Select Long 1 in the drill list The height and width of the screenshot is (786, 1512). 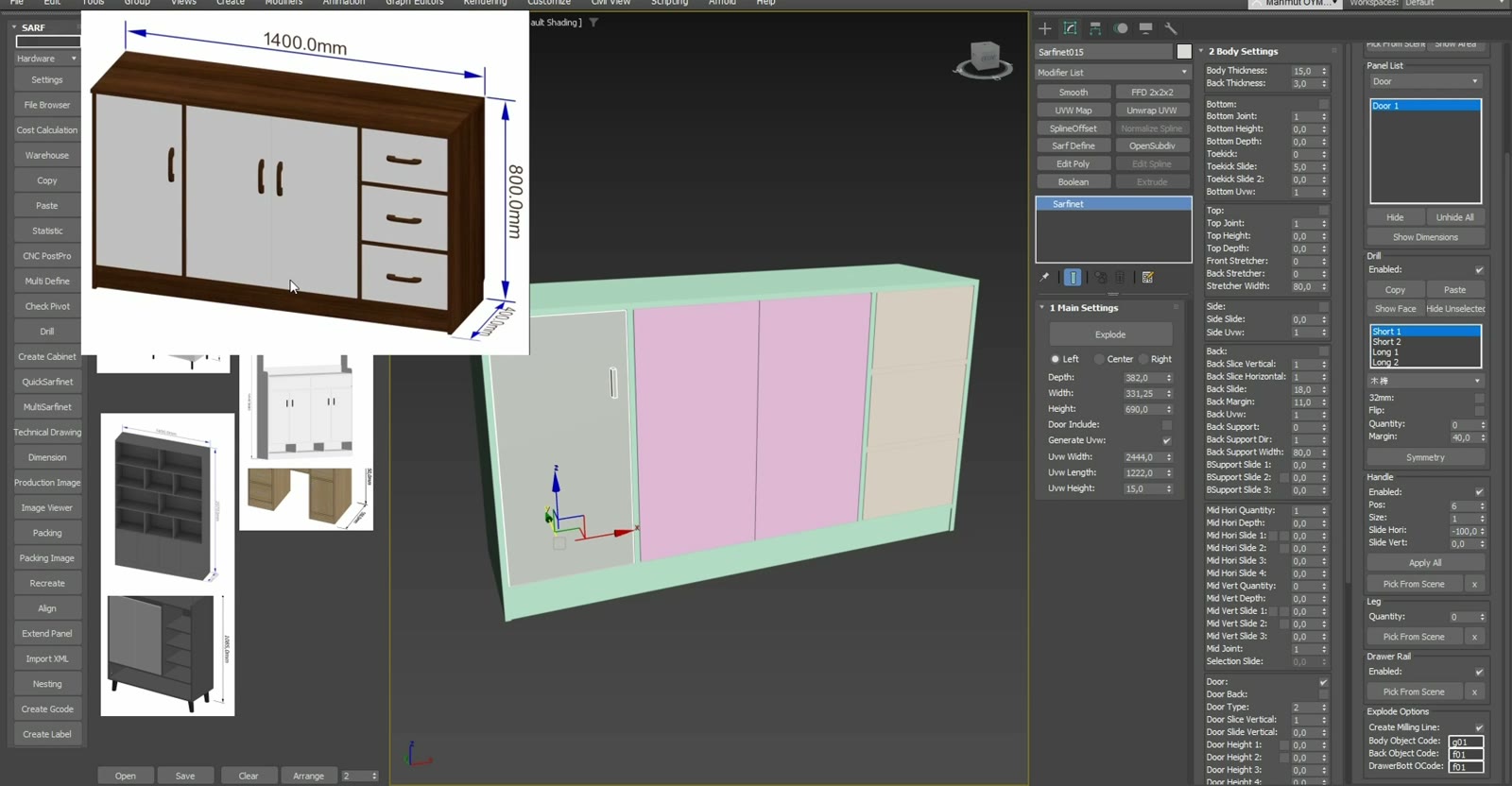coord(1425,352)
